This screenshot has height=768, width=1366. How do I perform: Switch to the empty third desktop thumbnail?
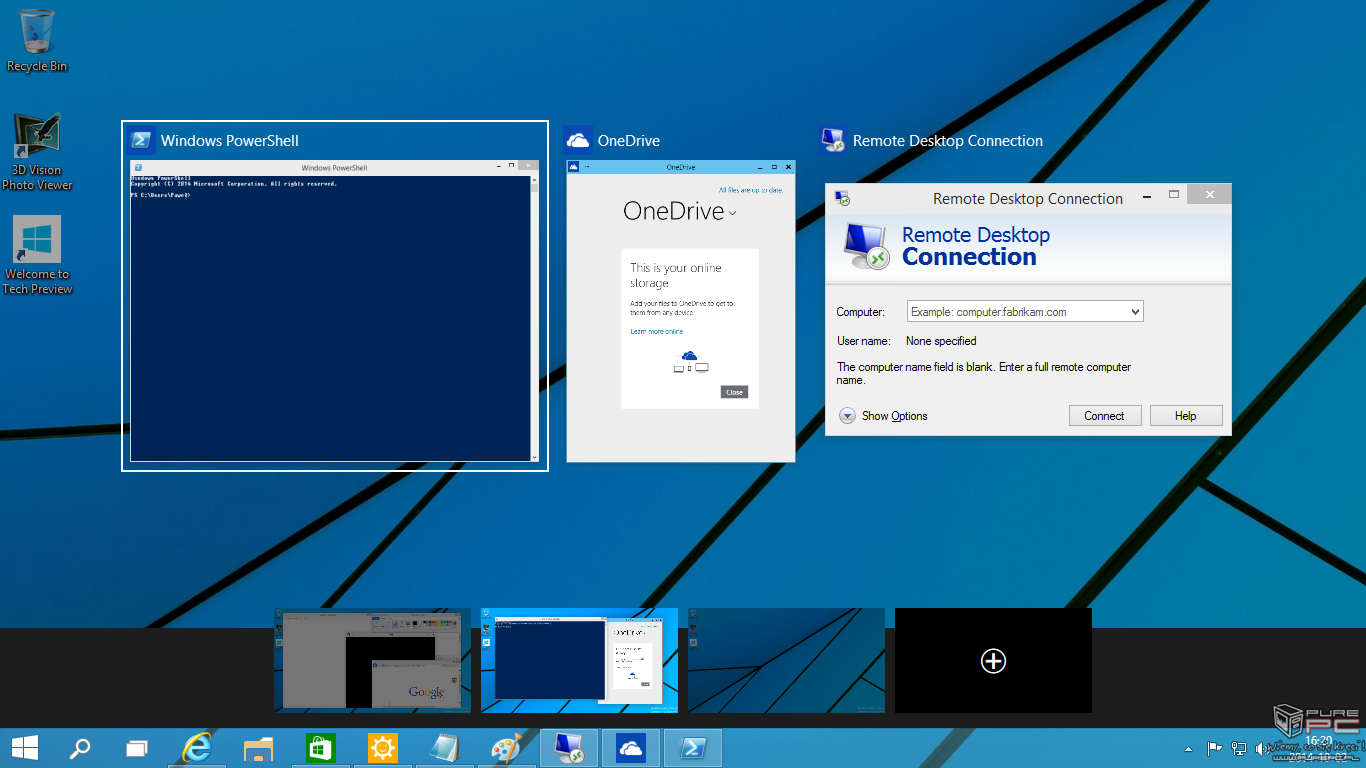(786, 661)
